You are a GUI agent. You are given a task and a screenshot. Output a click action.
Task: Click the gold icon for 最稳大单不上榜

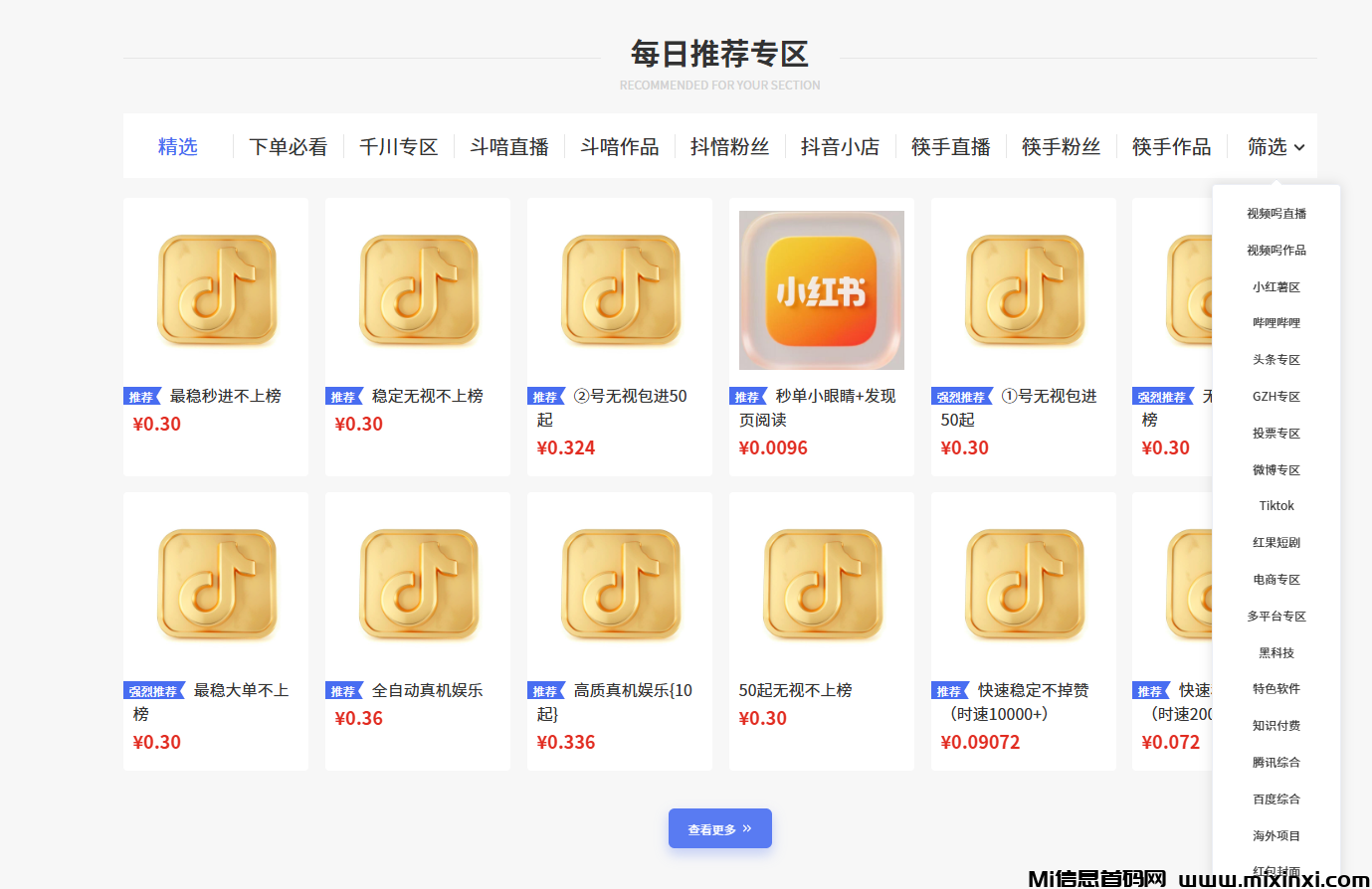[217, 585]
